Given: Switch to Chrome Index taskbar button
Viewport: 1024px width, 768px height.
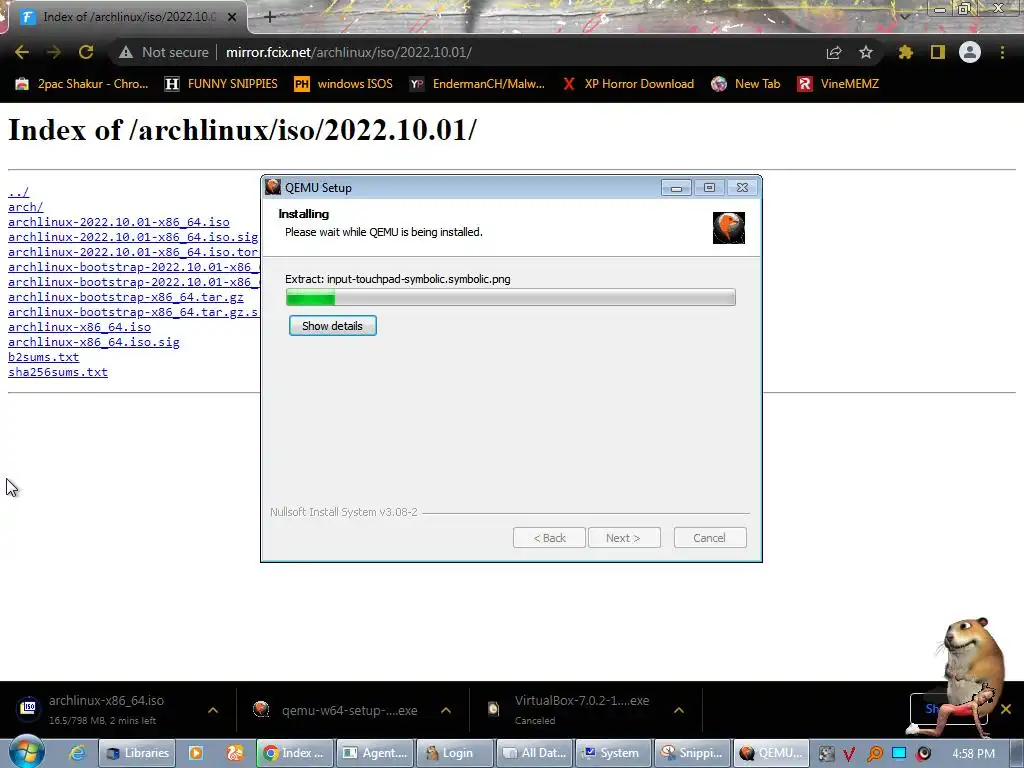Looking at the screenshot, I should click(x=295, y=753).
